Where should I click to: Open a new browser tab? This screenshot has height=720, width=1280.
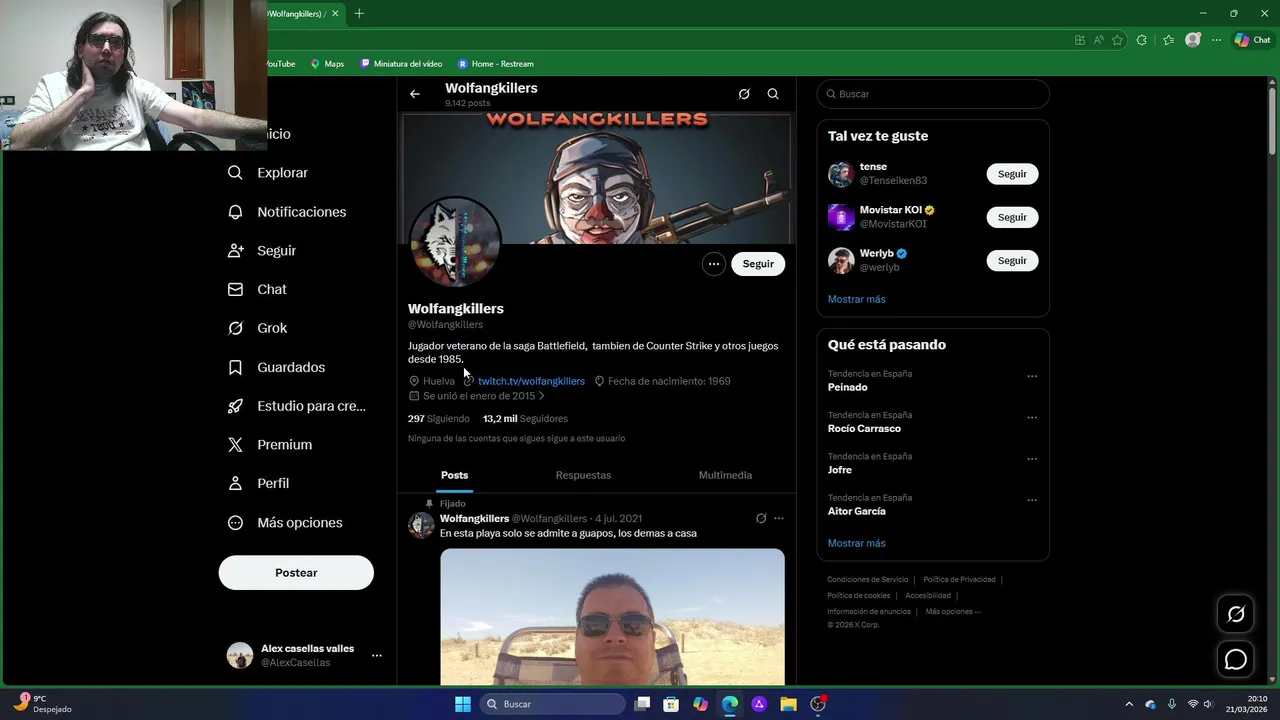pyautogui.click(x=359, y=13)
